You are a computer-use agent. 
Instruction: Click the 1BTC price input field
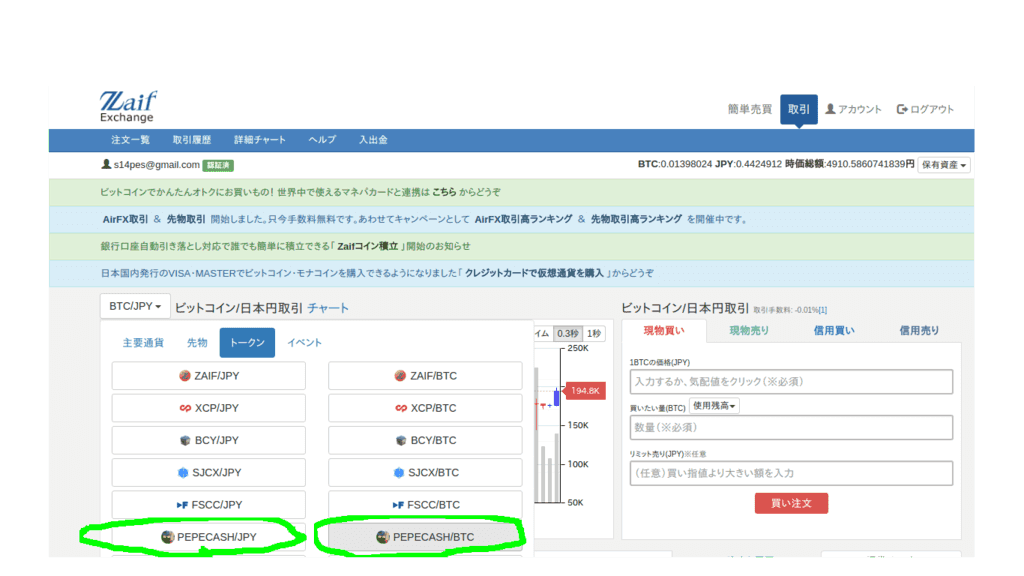791,382
